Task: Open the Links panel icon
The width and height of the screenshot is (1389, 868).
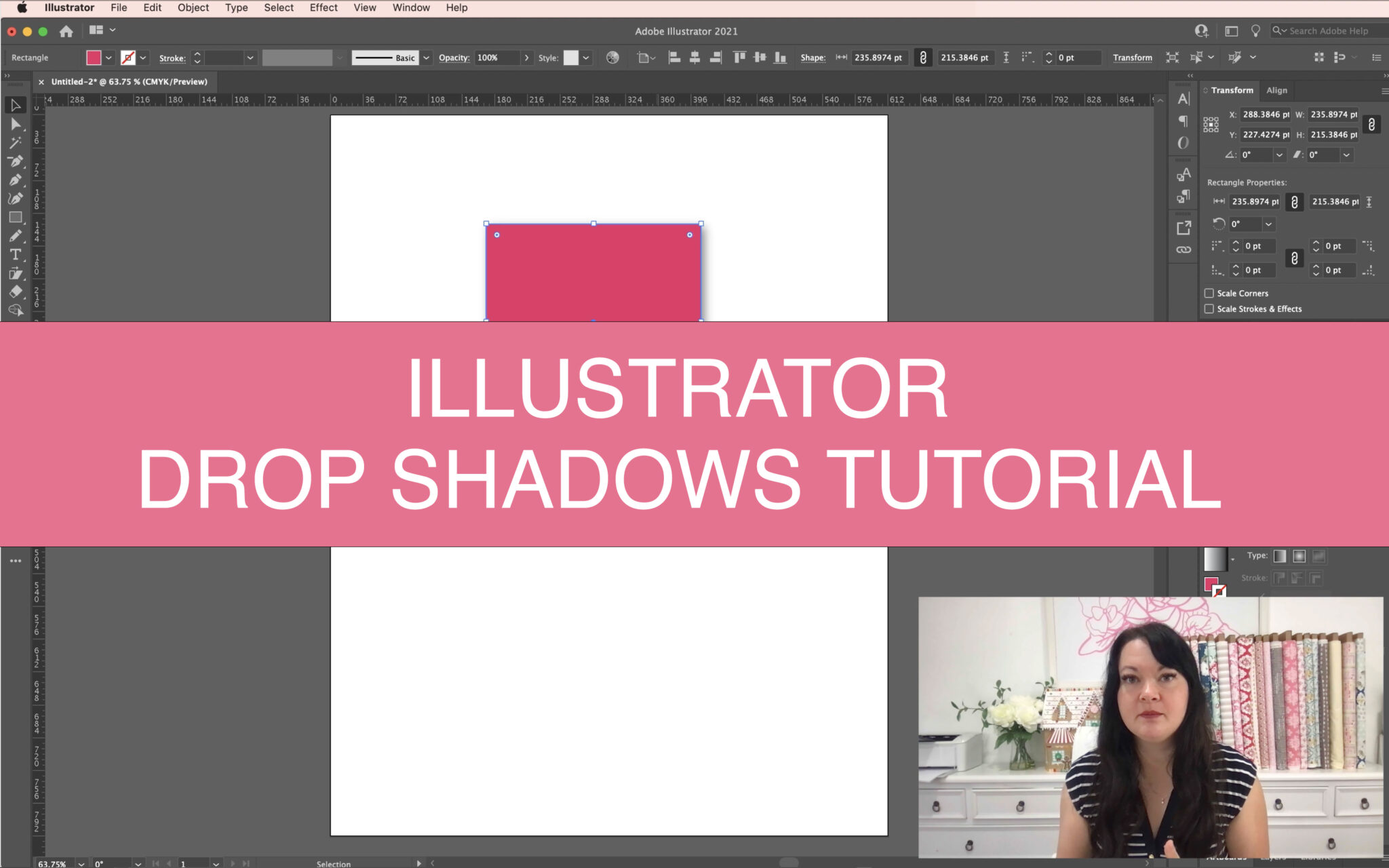Action: [x=1183, y=250]
